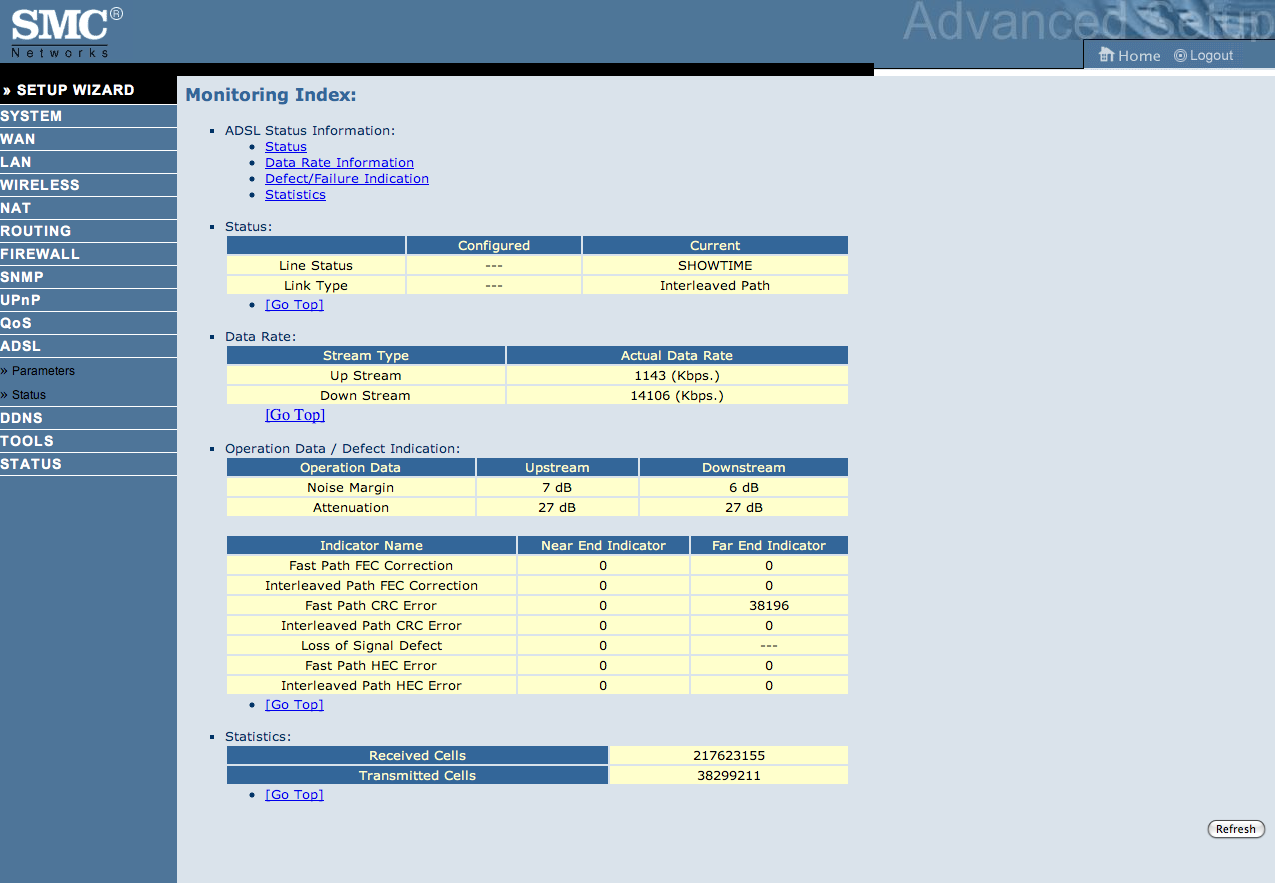Click the 38299211 transmitted cells value
The width and height of the screenshot is (1275, 883).
coord(729,776)
